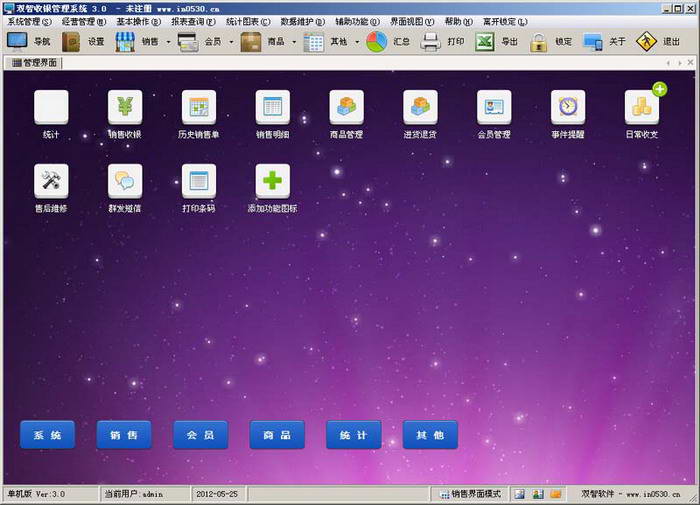Open the 系统管理(S) menu

(x=29, y=21)
